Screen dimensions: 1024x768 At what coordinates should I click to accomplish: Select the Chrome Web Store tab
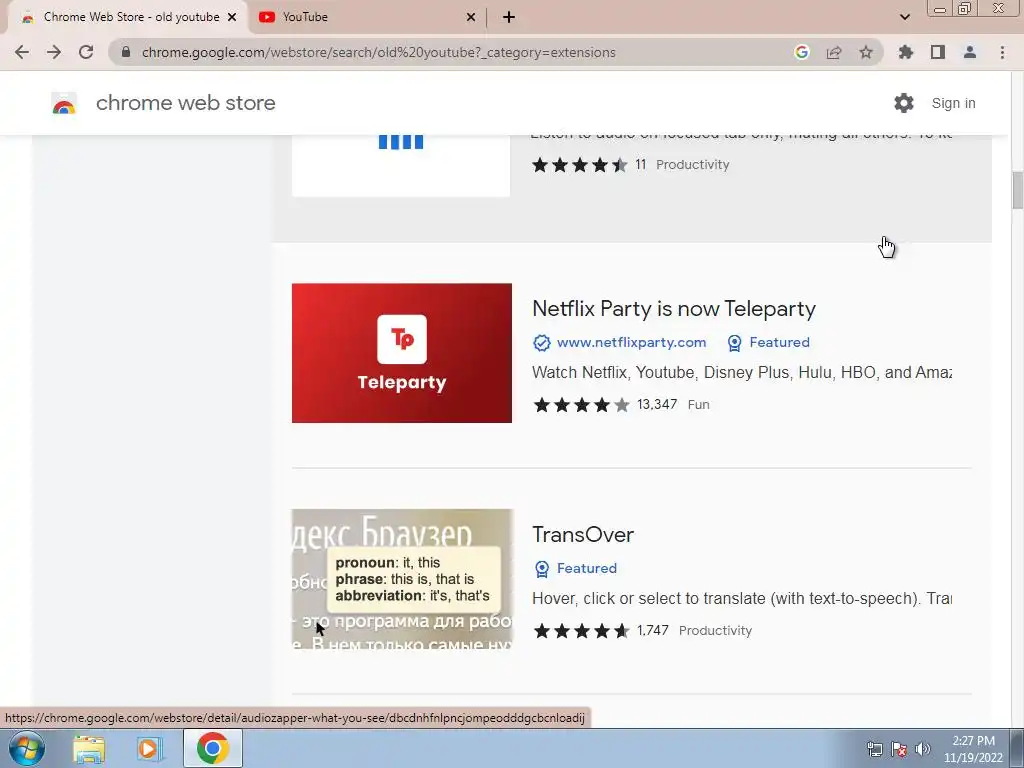click(x=127, y=17)
